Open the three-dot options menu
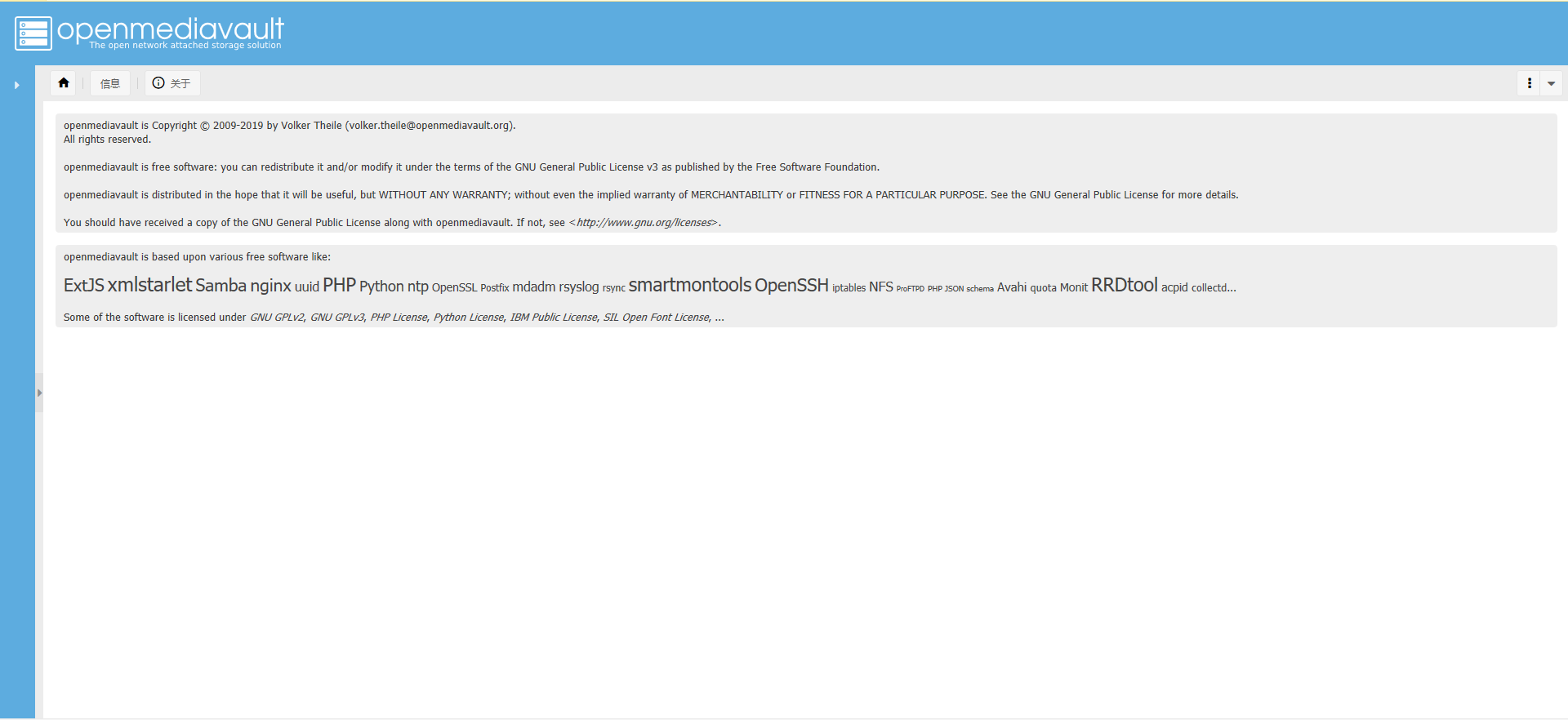Image resolution: width=1568 pixels, height=720 pixels. click(x=1529, y=83)
